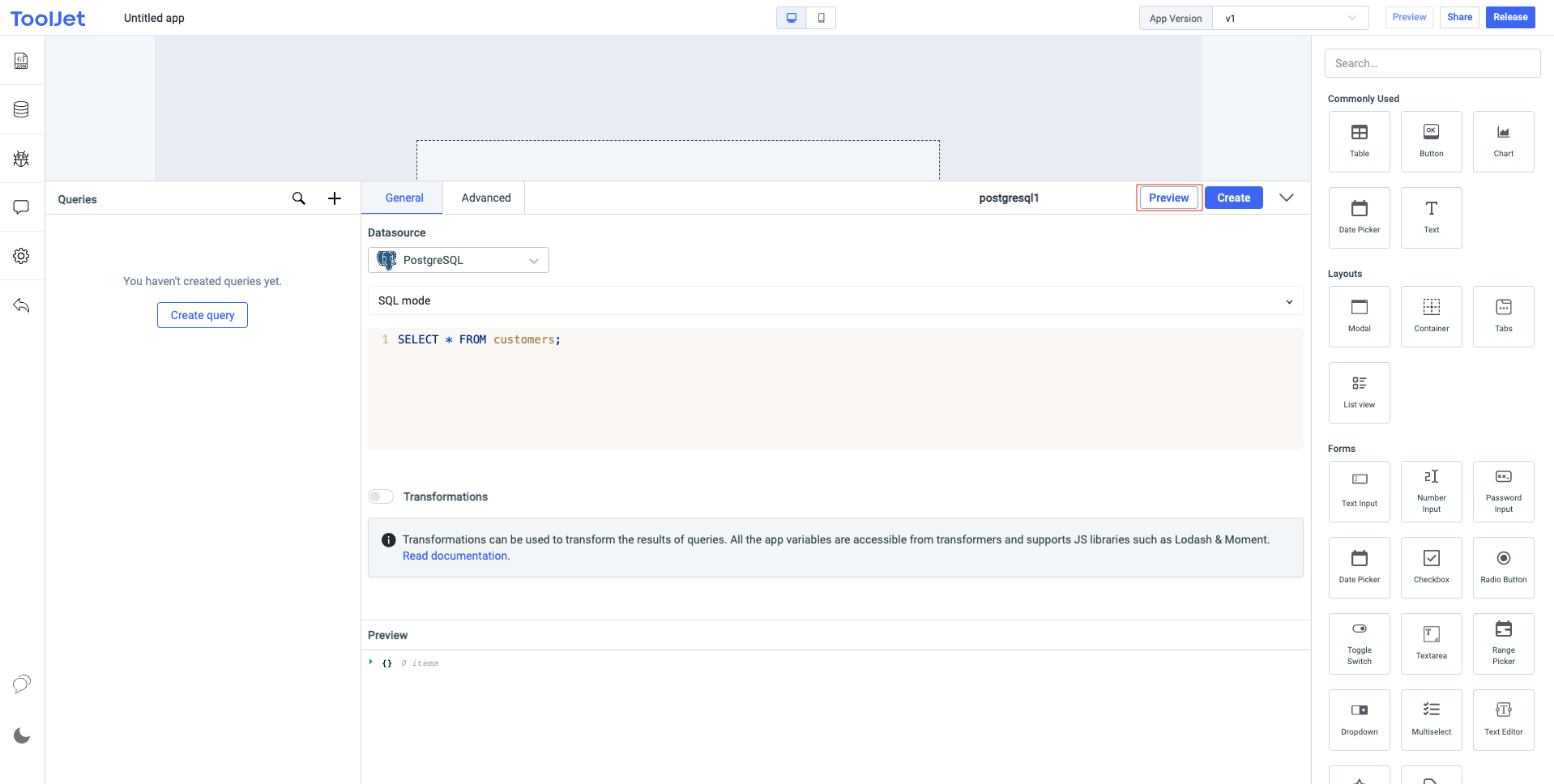Click the search queries magnifier icon

pos(299,198)
